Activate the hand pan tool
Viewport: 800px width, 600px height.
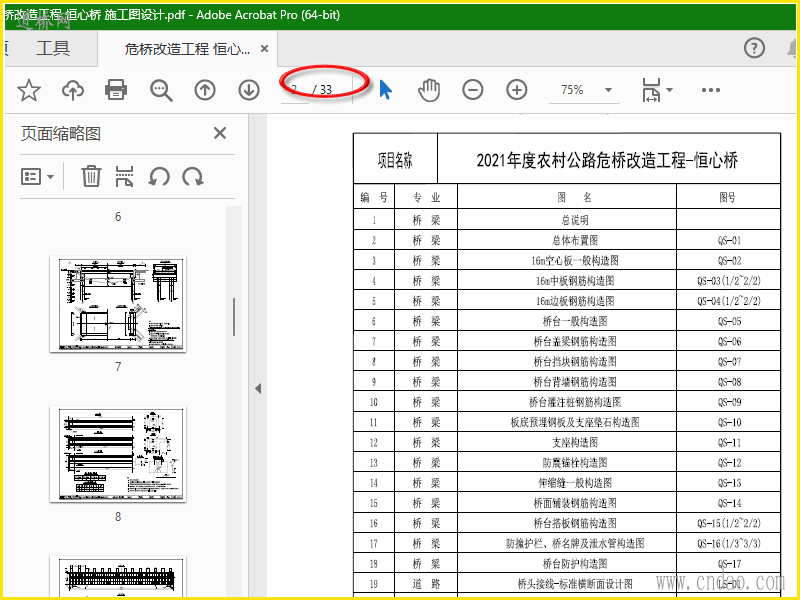pyautogui.click(x=429, y=90)
